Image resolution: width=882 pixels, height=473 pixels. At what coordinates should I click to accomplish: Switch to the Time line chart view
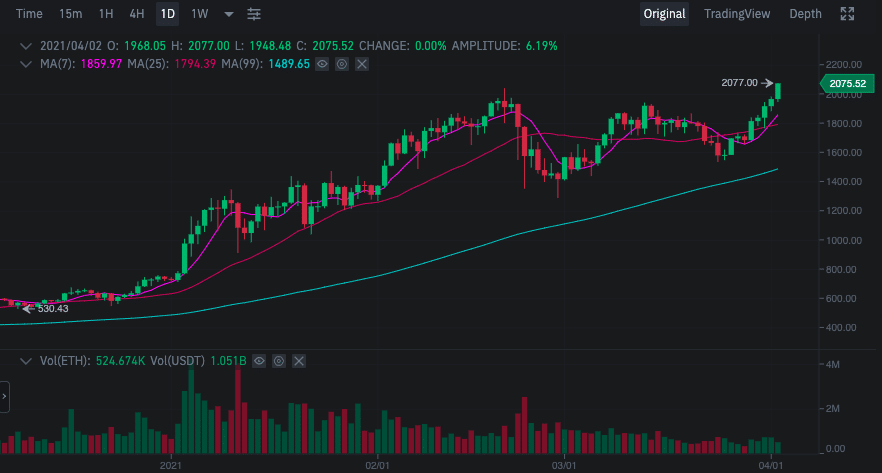pyautogui.click(x=30, y=14)
